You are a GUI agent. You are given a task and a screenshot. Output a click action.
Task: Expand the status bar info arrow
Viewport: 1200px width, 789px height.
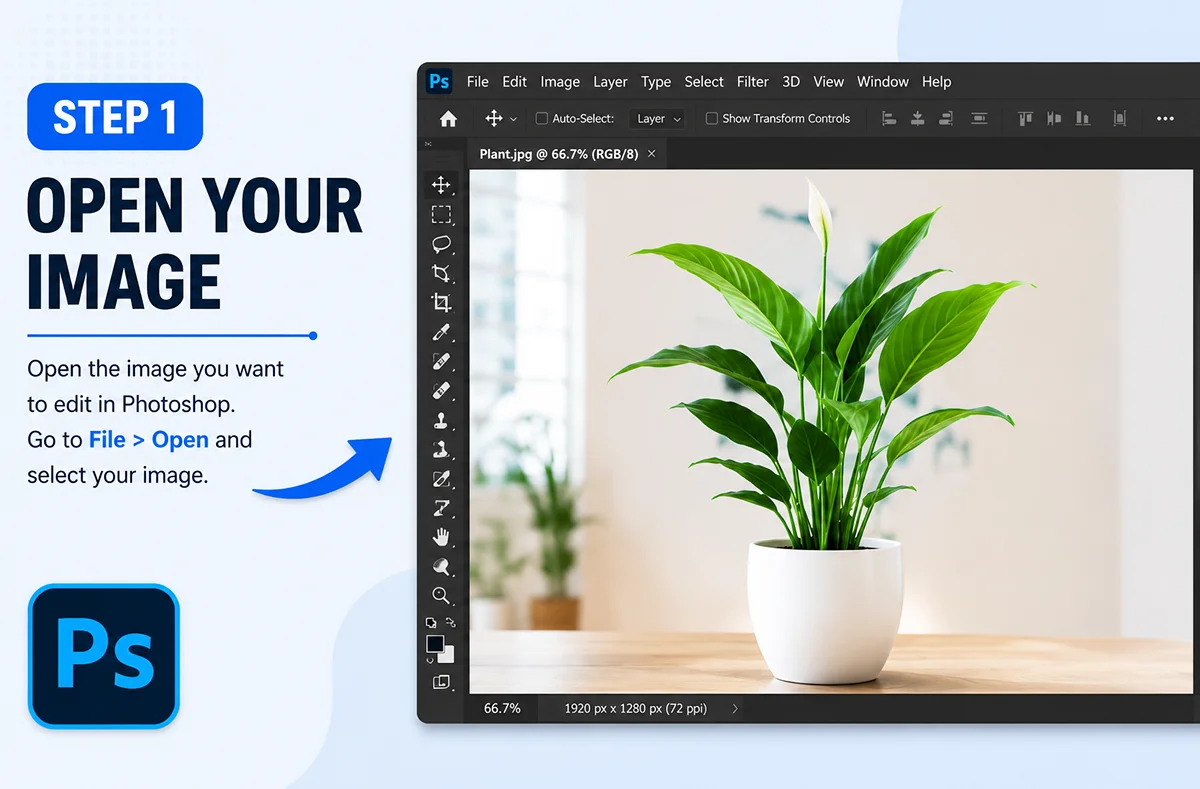[735, 708]
